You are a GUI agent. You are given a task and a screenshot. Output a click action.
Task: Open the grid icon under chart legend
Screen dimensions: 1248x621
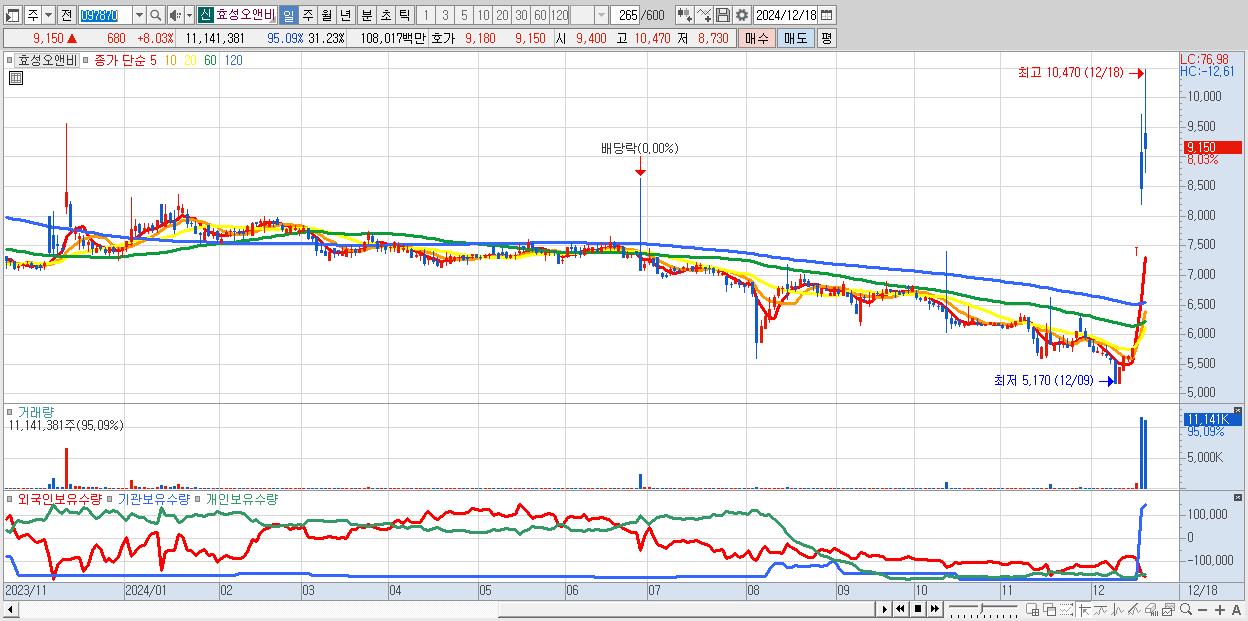point(15,79)
